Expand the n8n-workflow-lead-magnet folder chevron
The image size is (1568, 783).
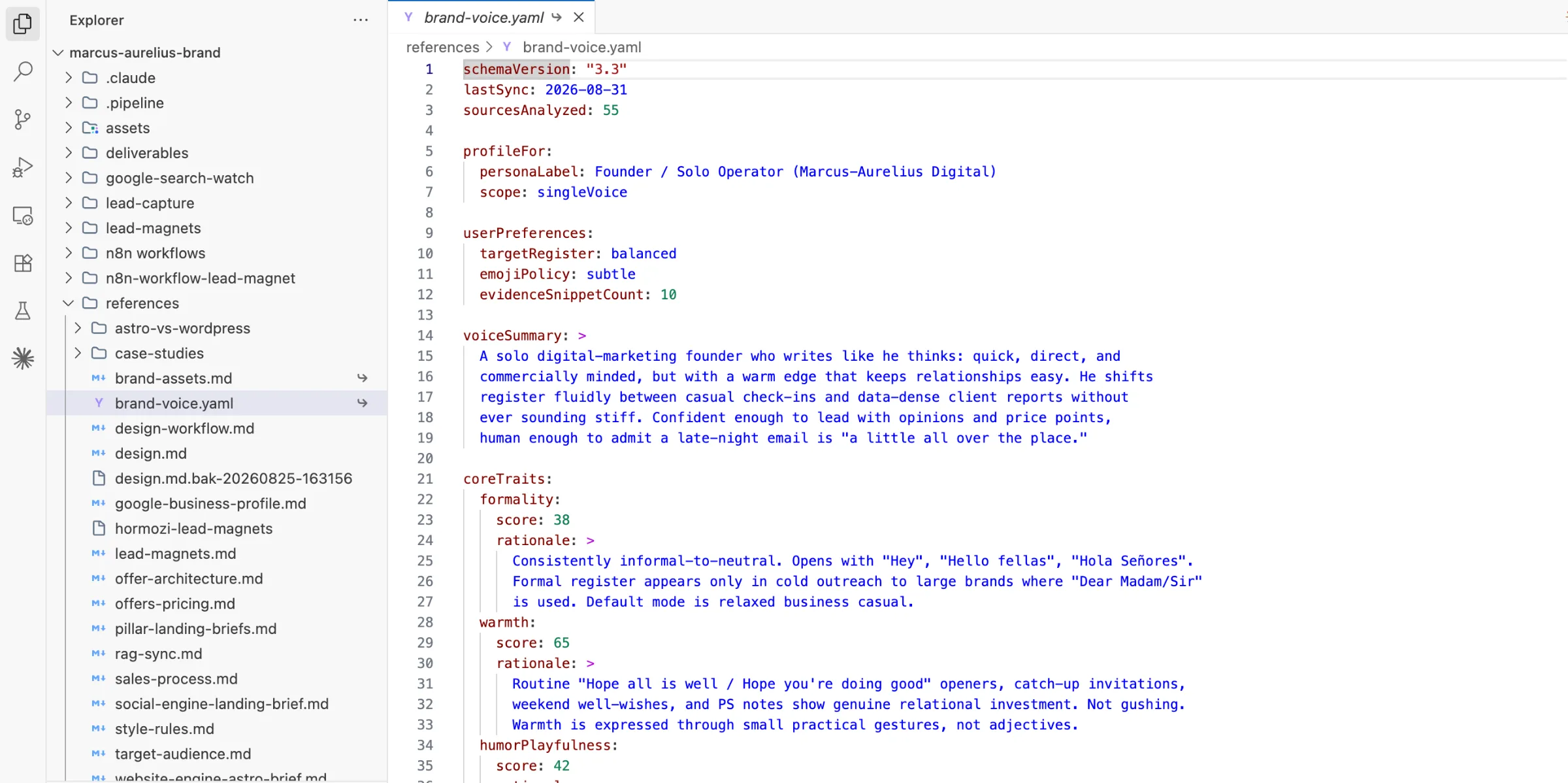pos(69,278)
